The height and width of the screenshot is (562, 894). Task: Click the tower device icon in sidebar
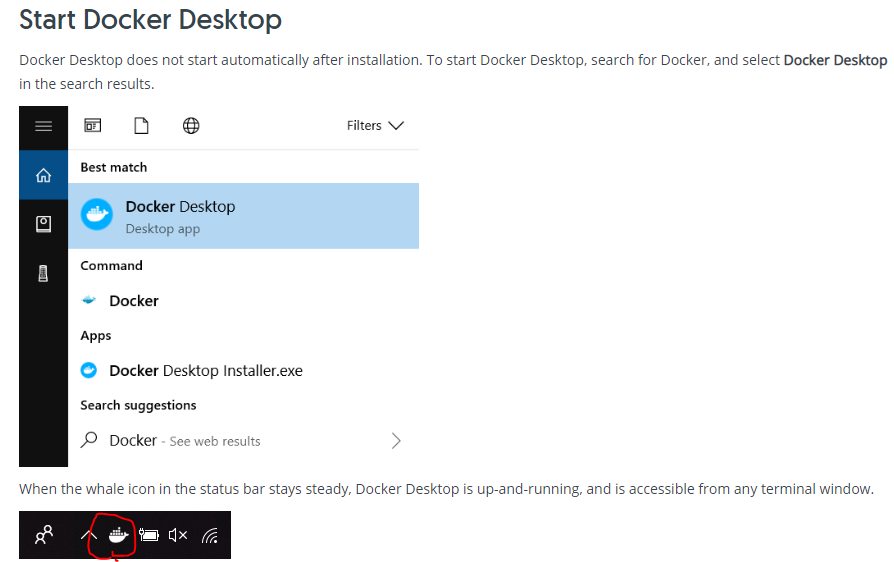[x=43, y=274]
